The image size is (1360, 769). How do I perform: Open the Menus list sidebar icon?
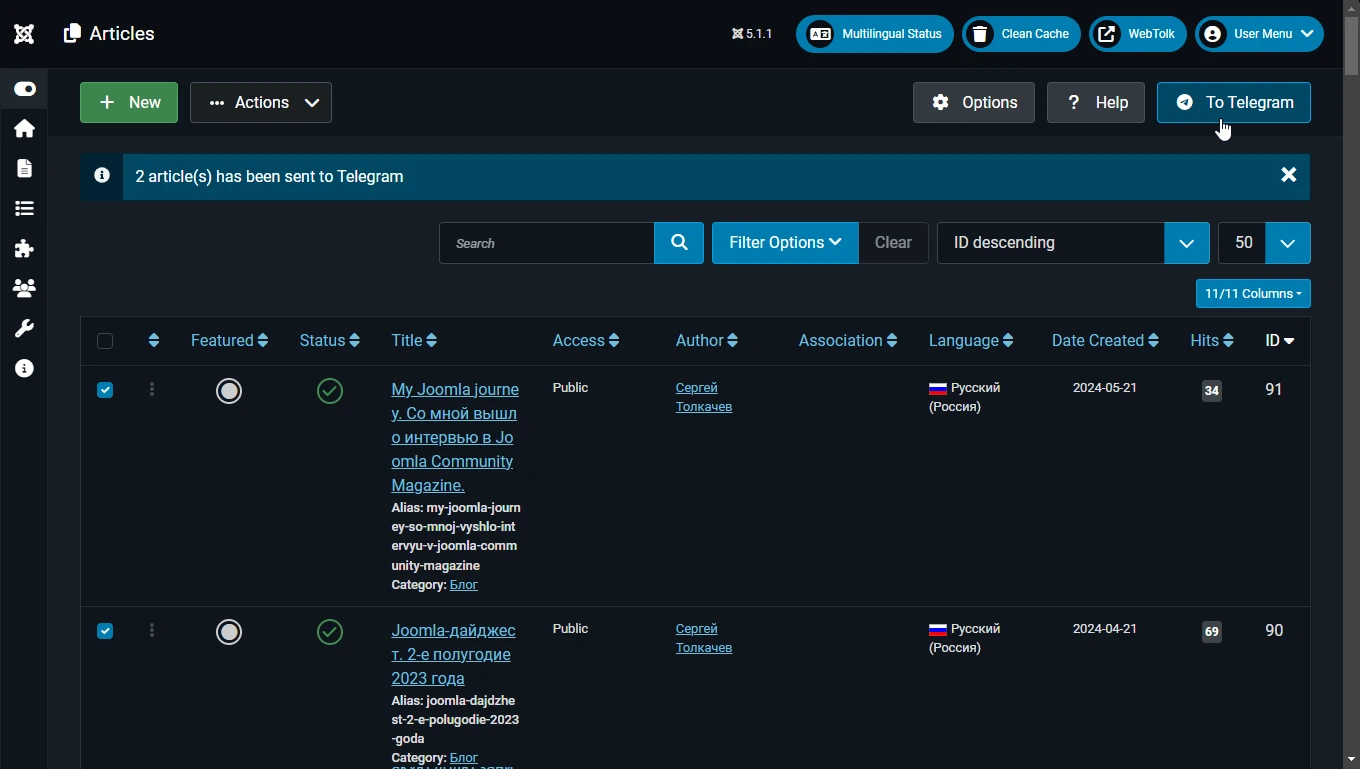24,209
